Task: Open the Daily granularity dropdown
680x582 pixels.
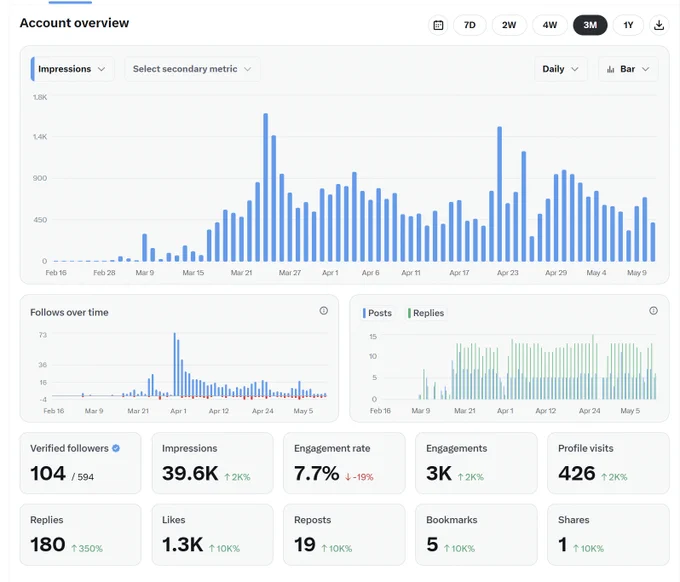Action: 560,69
